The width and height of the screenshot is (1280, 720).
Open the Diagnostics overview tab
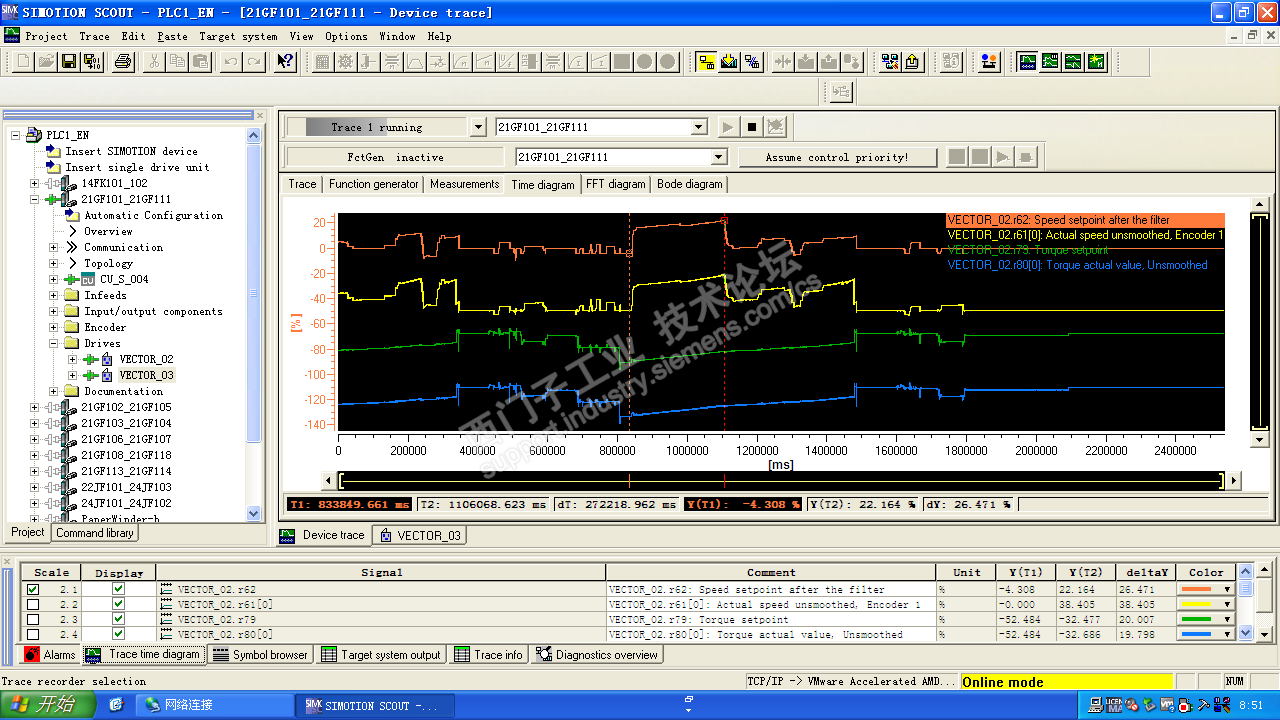597,655
